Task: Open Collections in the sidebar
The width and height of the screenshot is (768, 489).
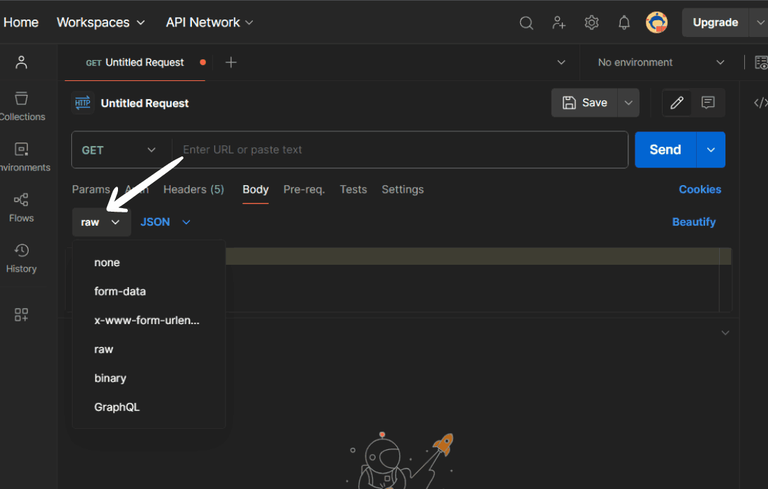Action: pyautogui.click(x=22, y=106)
